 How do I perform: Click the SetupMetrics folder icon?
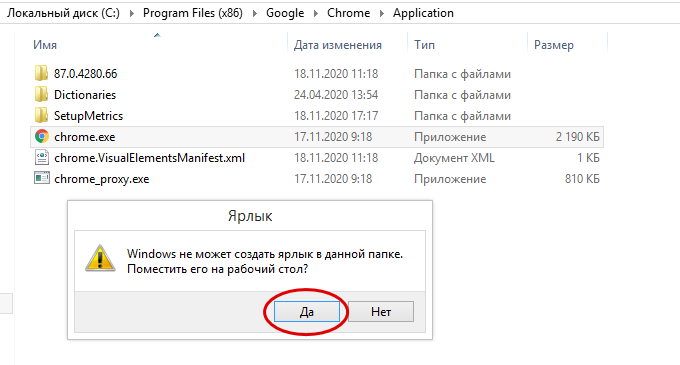41,115
